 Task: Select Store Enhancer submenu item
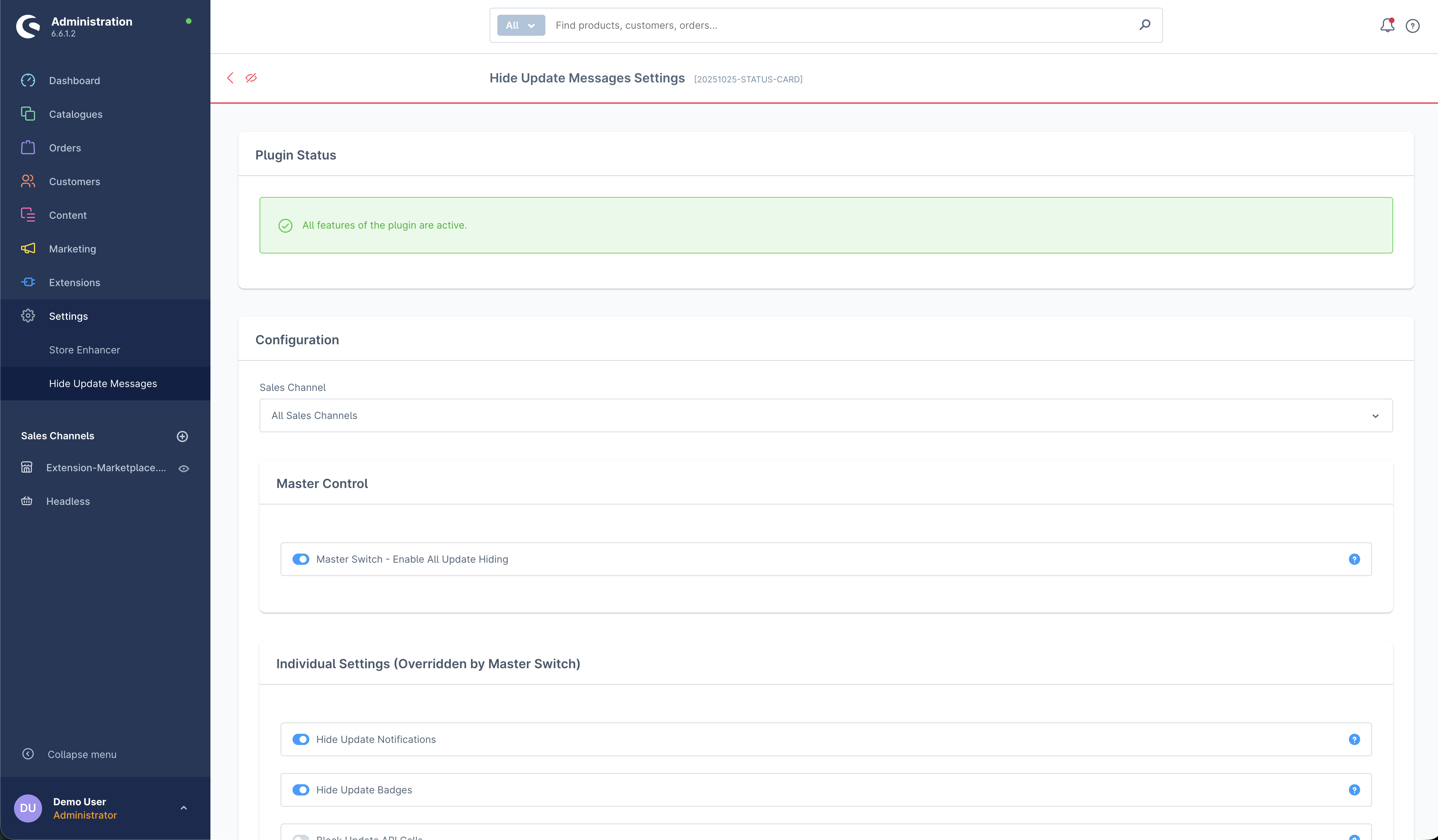[85, 350]
